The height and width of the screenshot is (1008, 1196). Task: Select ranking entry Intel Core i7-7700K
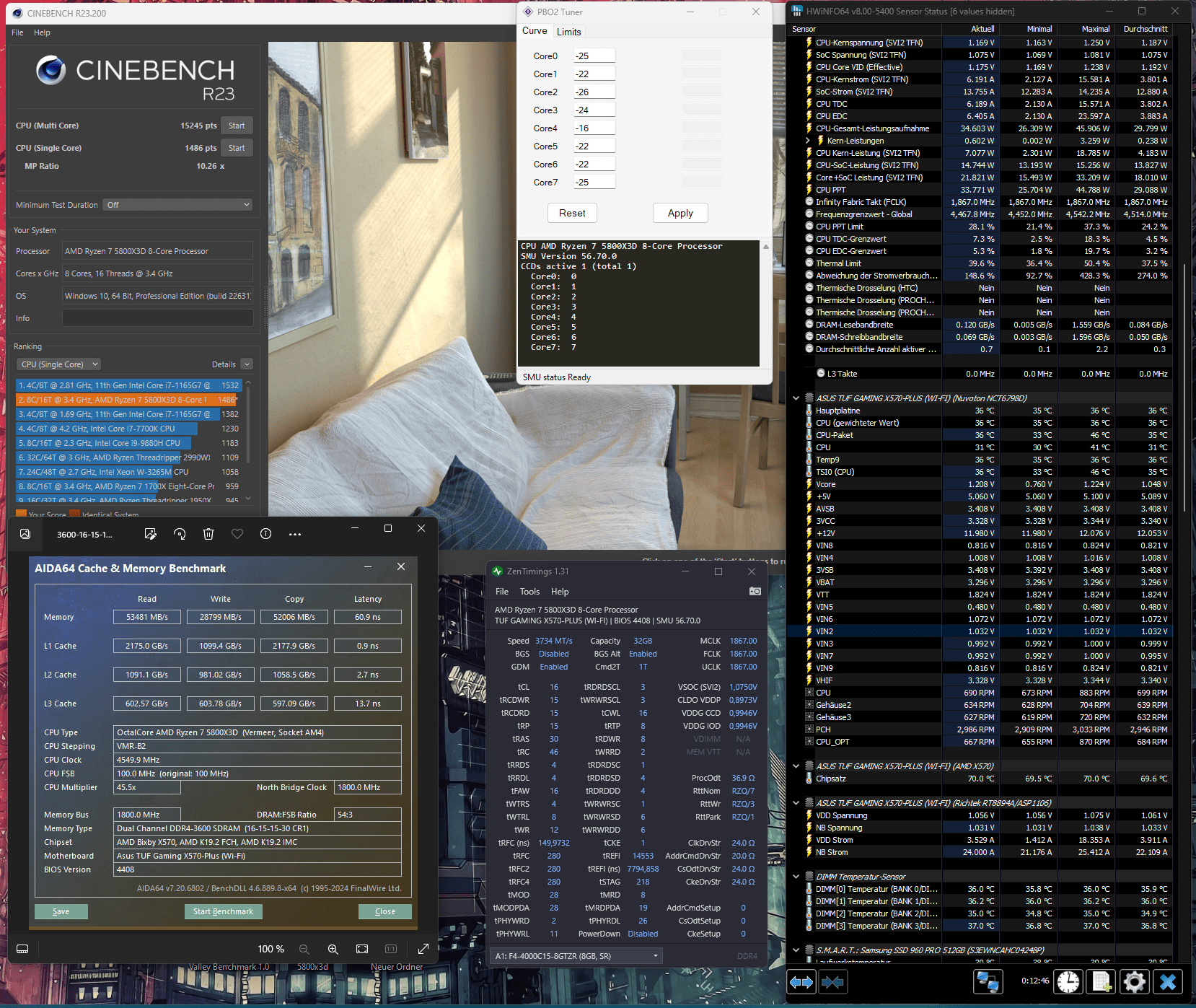[127, 429]
